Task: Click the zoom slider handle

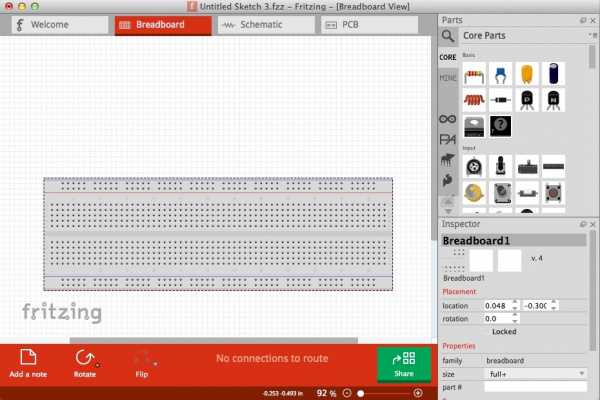Action: [x=360, y=393]
